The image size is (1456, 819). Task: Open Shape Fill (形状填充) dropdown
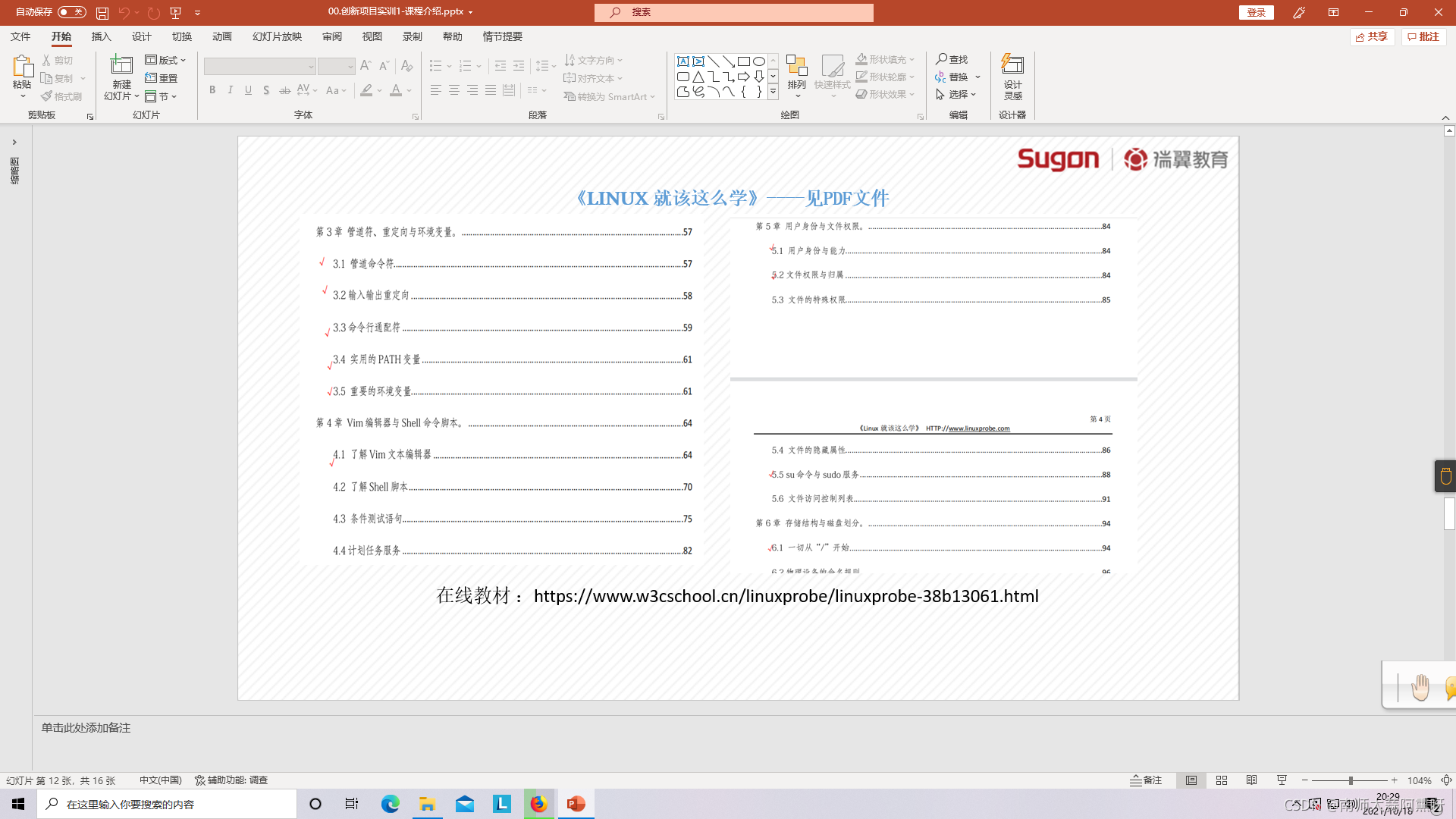point(885,59)
